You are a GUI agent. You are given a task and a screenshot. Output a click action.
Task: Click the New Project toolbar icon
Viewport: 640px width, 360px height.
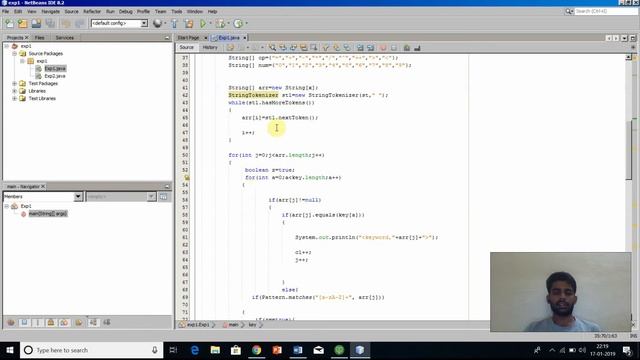pos(23,23)
